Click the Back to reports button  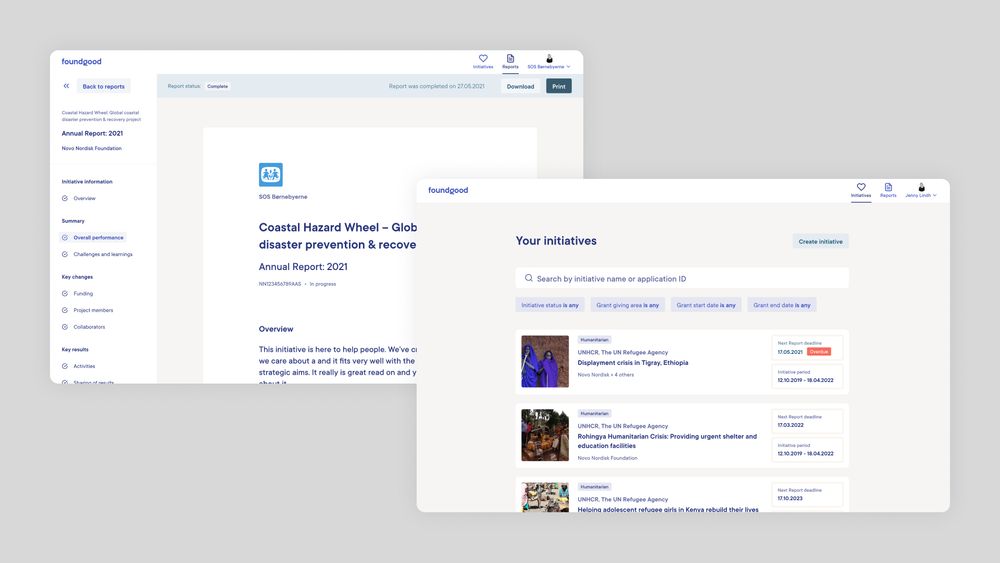103,86
